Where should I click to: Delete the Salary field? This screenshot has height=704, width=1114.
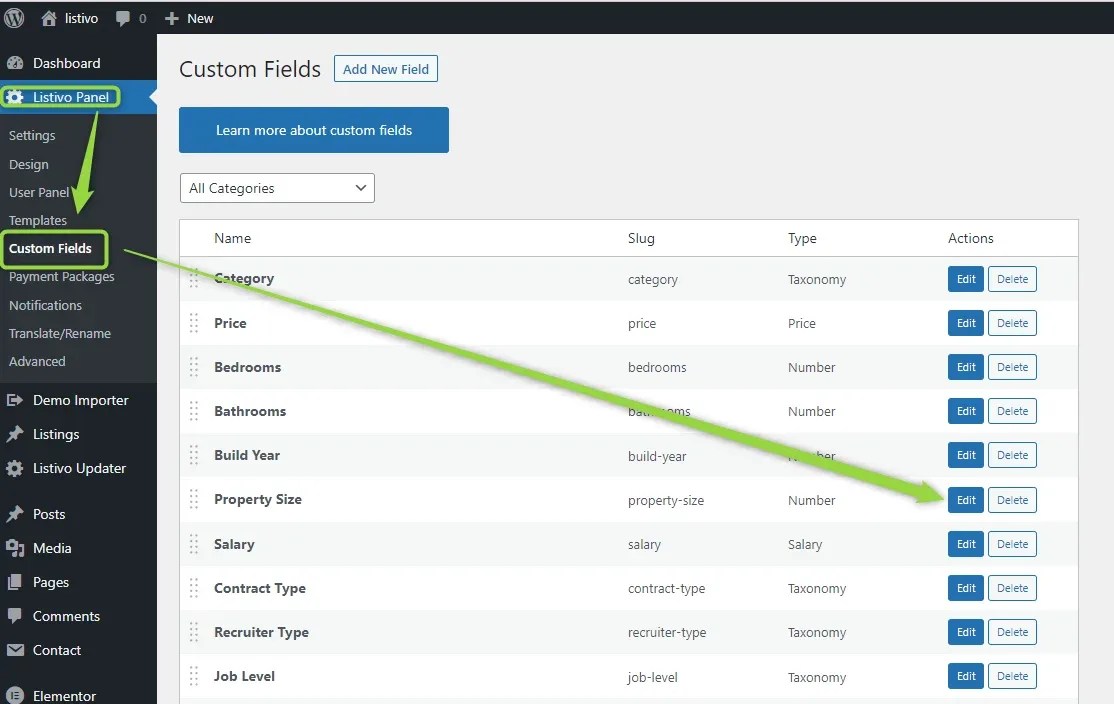[1012, 544]
